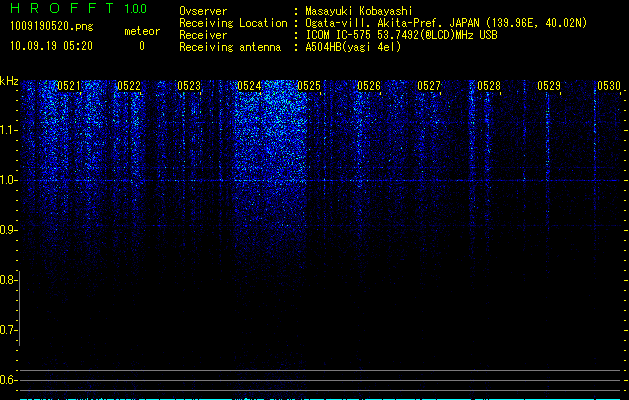Viewport: 629px width, 400px height.
Task: Click the 0524 time marker
Action: pyautogui.click(x=249, y=86)
